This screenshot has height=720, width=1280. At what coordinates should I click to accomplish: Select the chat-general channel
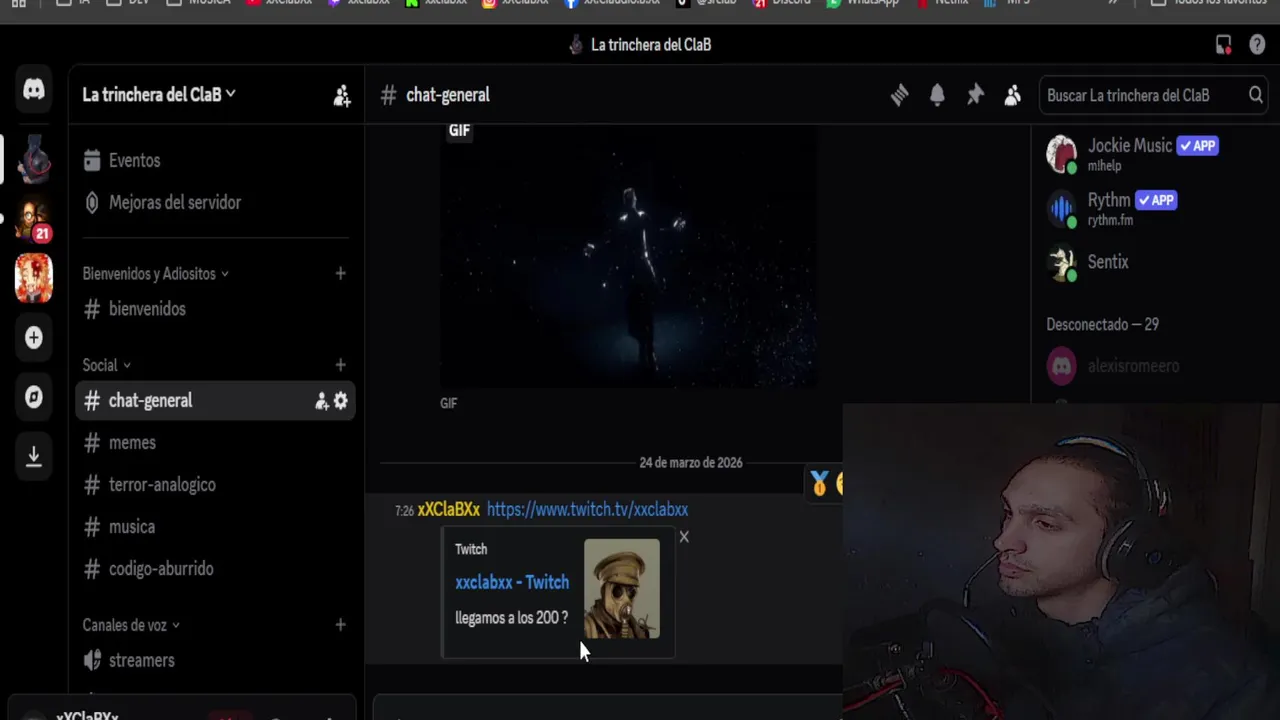point(215,401)
